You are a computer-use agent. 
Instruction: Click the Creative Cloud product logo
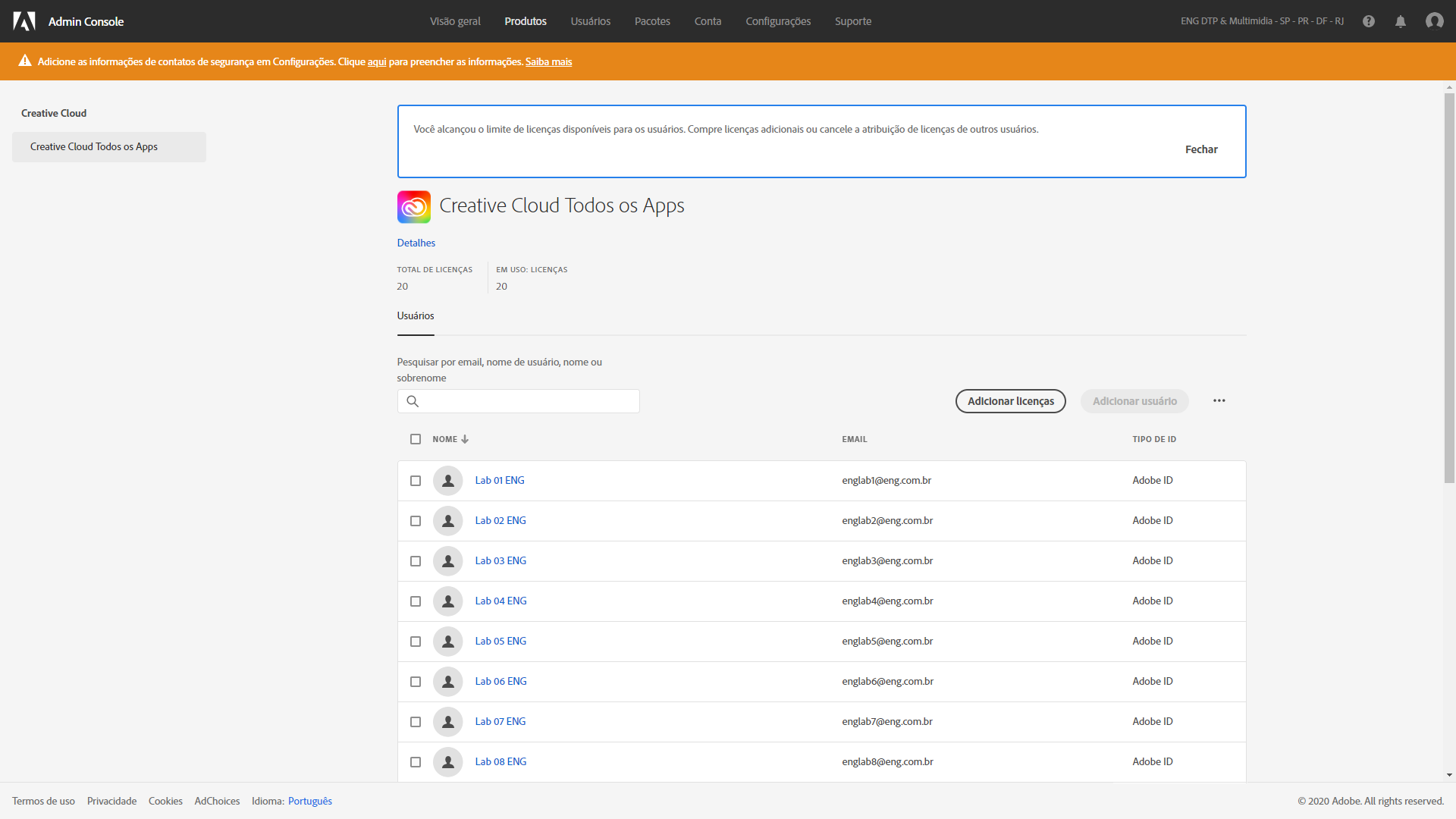pyautogui.click(x=414, y=207)
